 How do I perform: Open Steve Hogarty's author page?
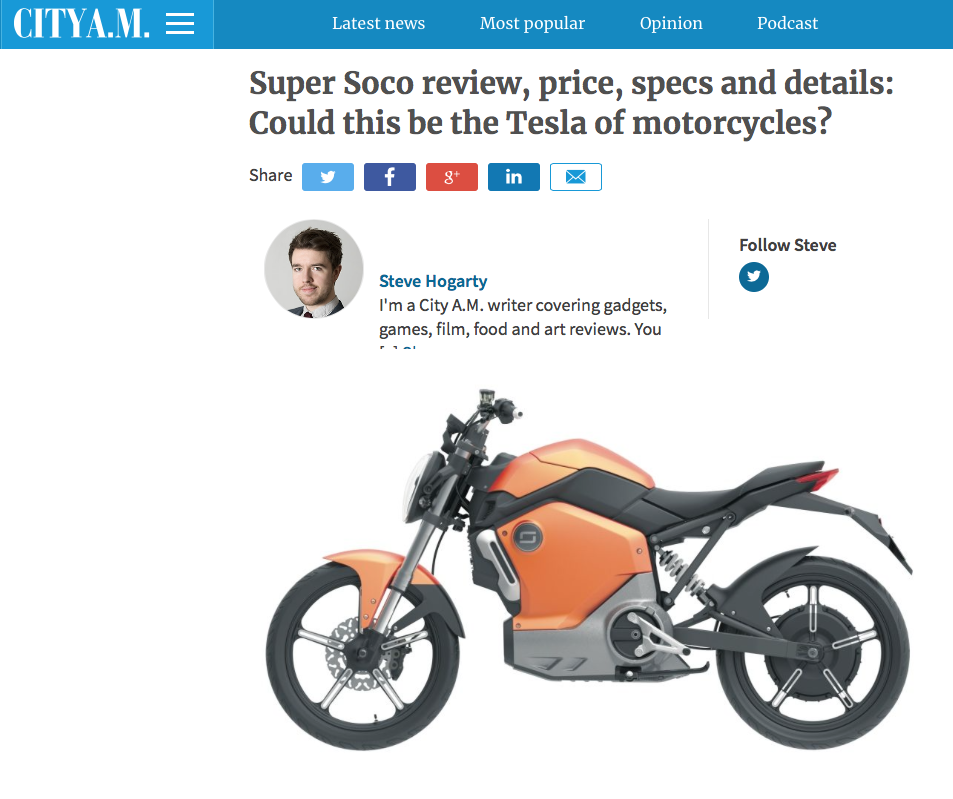(x=433, y=281)
